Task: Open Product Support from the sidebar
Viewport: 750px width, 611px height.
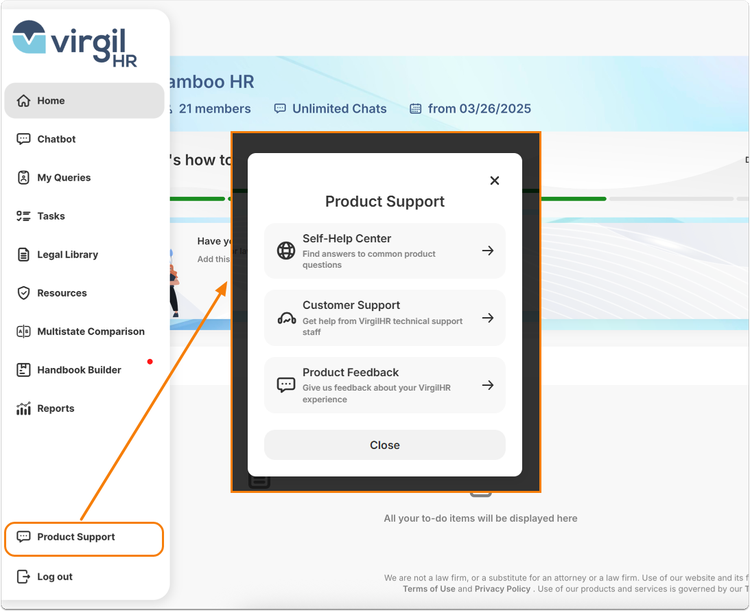Action: [x=84, y=539]
